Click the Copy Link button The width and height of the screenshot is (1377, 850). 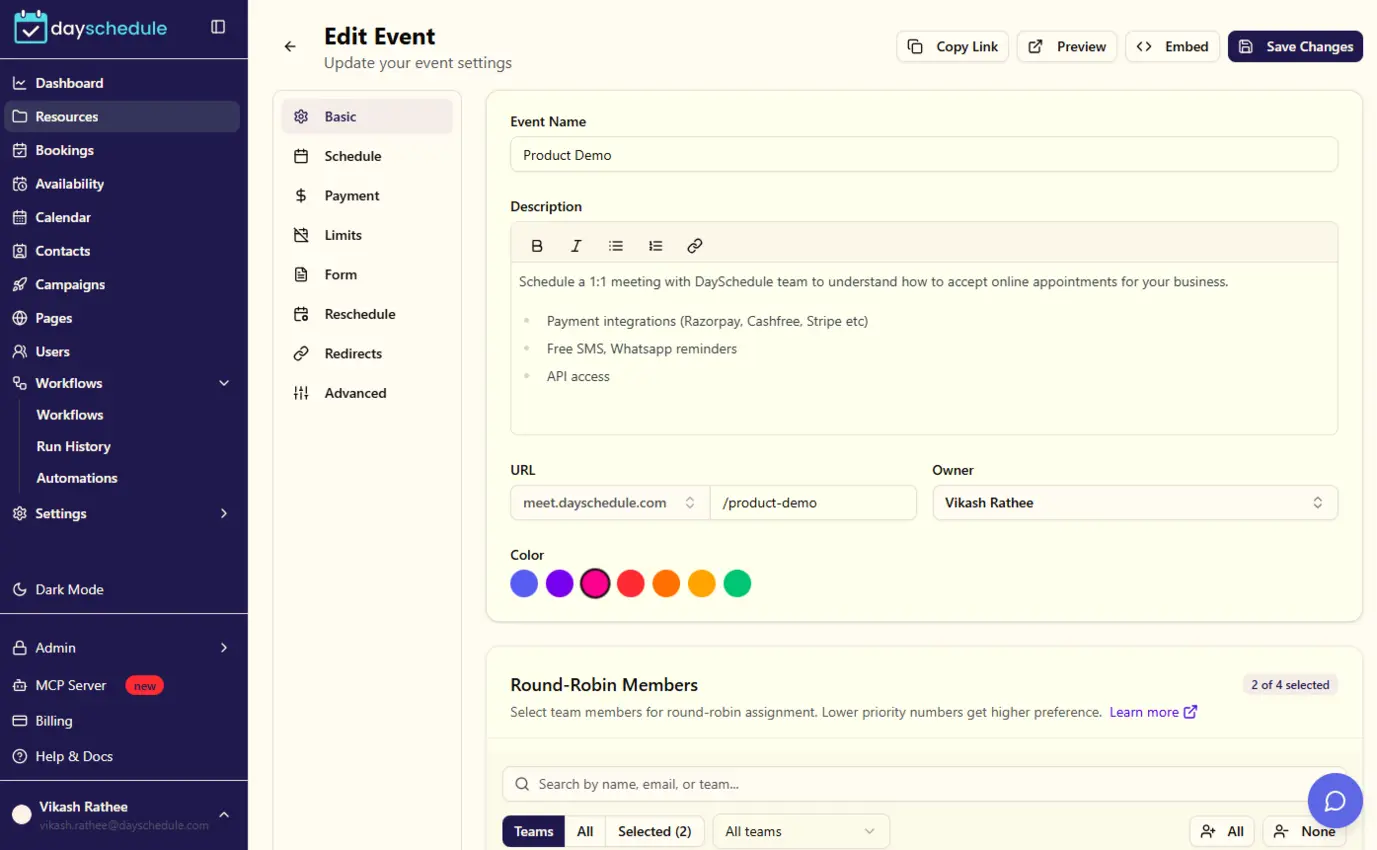[x=952, y=46]
